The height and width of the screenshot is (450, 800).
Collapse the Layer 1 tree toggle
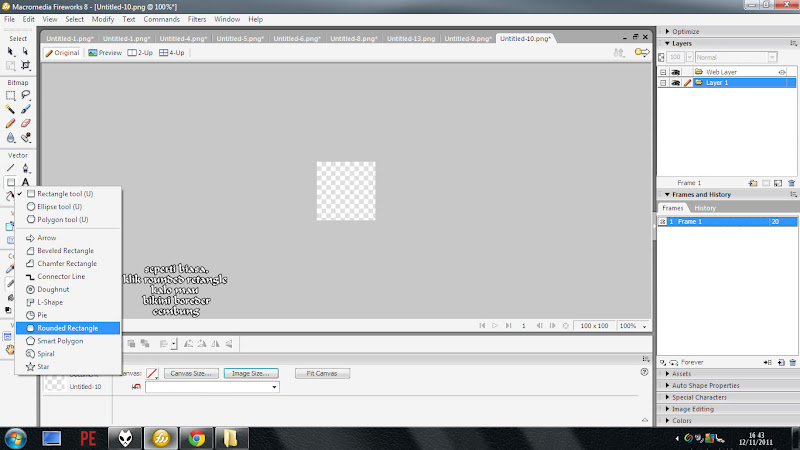[663, 83]
